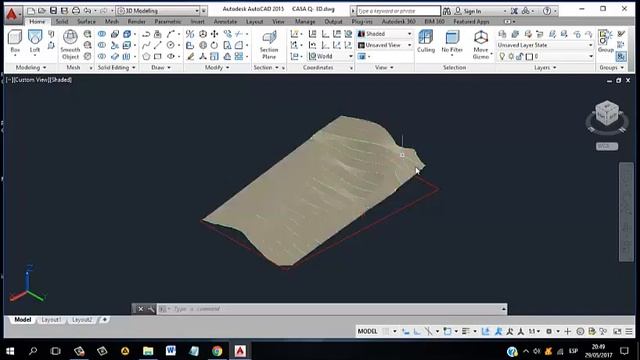The image size is (640, 360).
Task: Click the Smooth Object mesh tool
Action: [70, 44]
